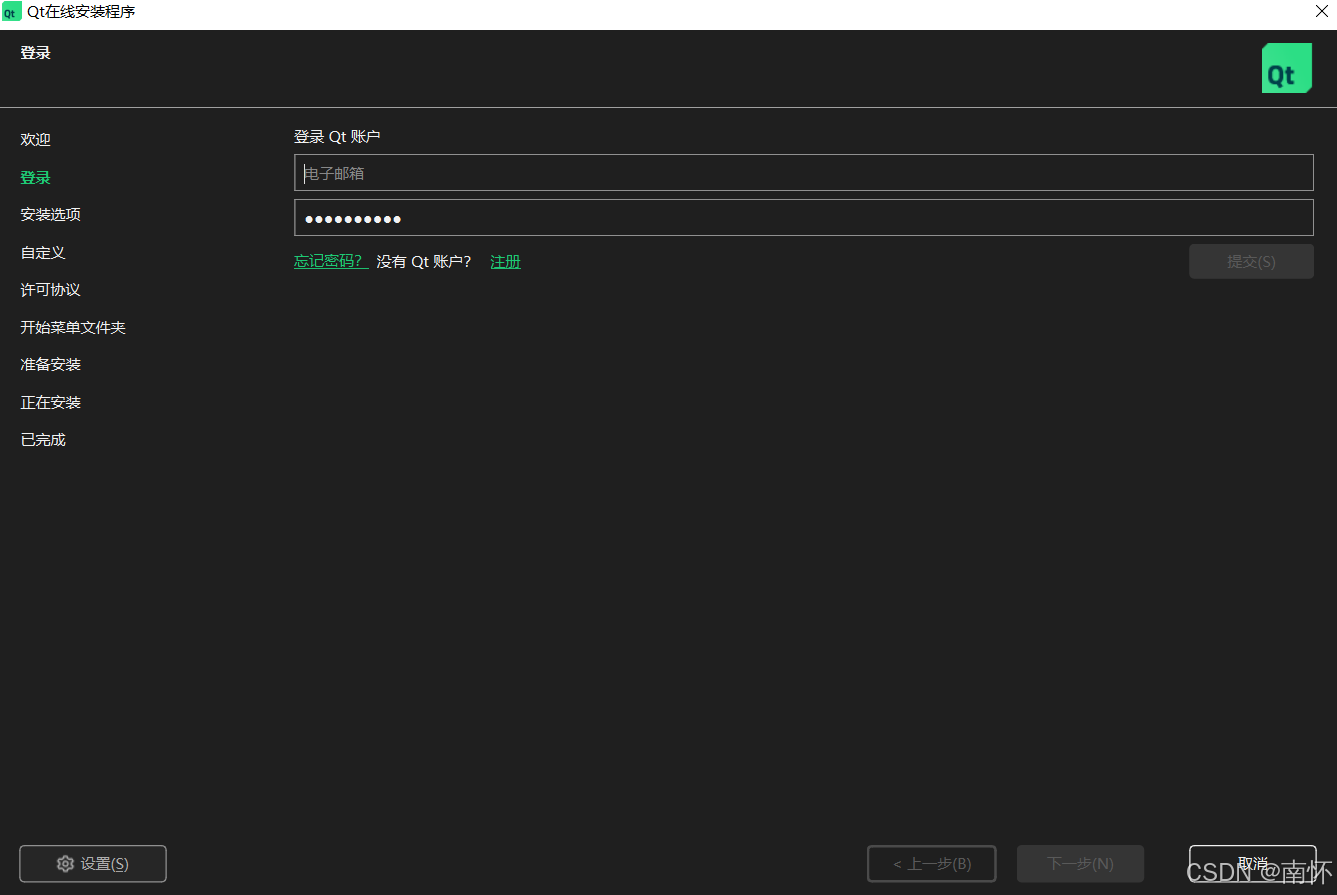Choose the 许可协议 step
Screen dimensions: 1337x895
click(50, 290)
